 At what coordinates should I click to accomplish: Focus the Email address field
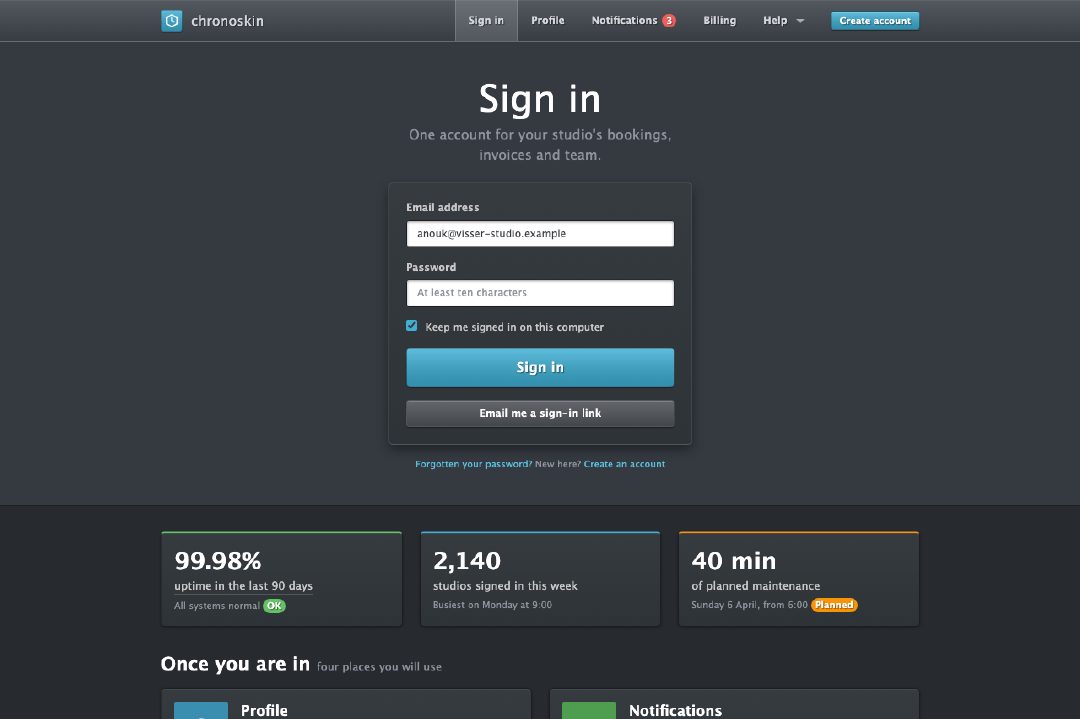[x=540, y=233]
